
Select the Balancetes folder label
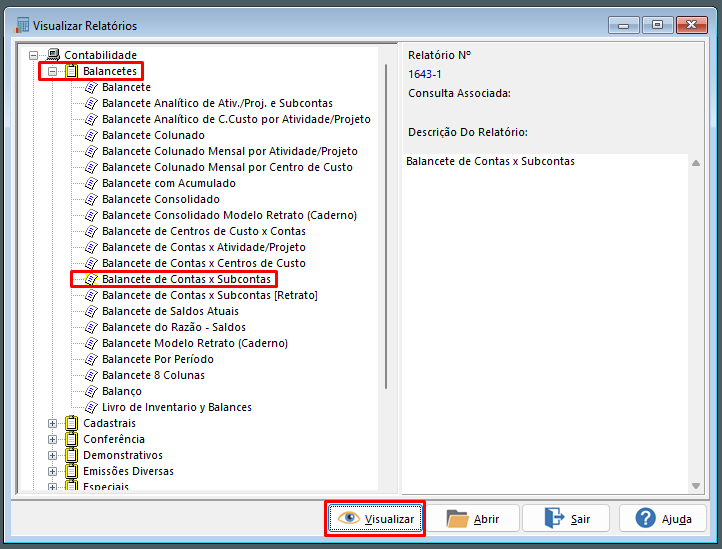[110, 71]
